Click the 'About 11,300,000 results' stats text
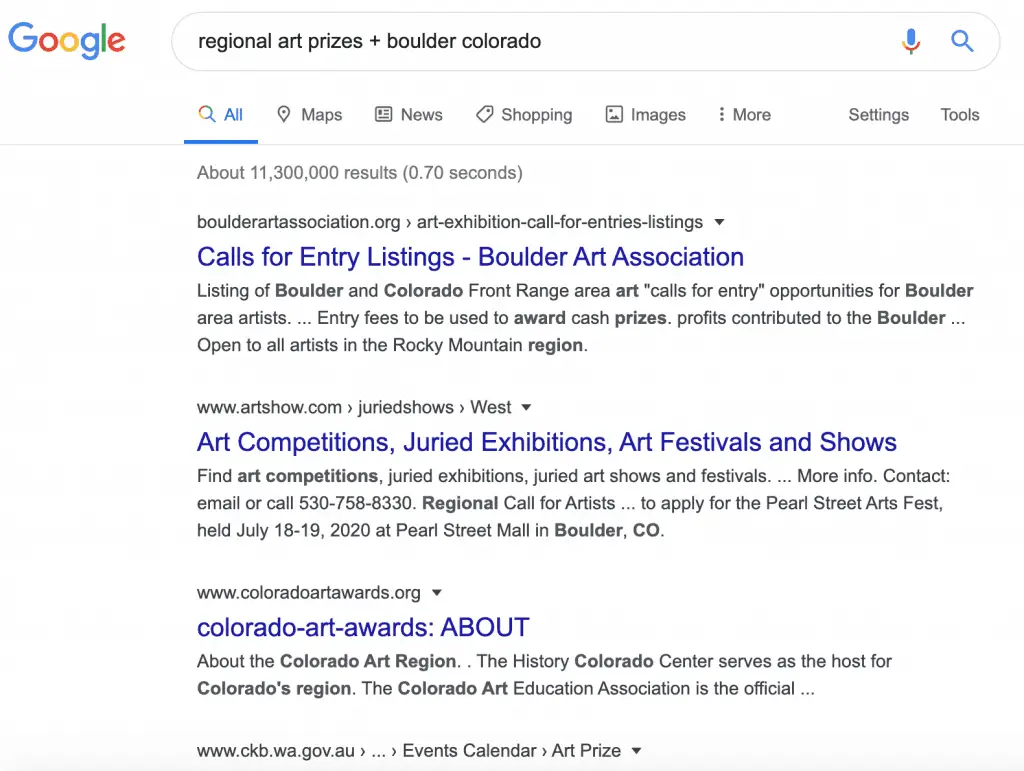 pos(360,173)
